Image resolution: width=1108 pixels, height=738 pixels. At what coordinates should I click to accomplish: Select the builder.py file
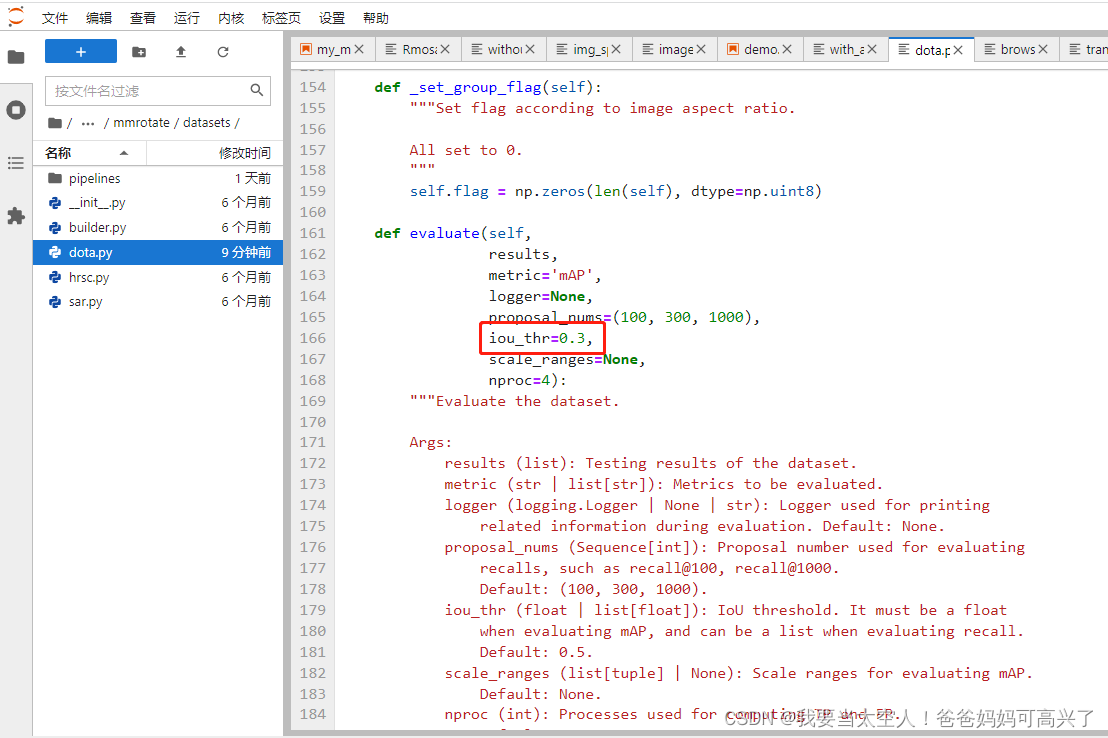tap(158, 228)
